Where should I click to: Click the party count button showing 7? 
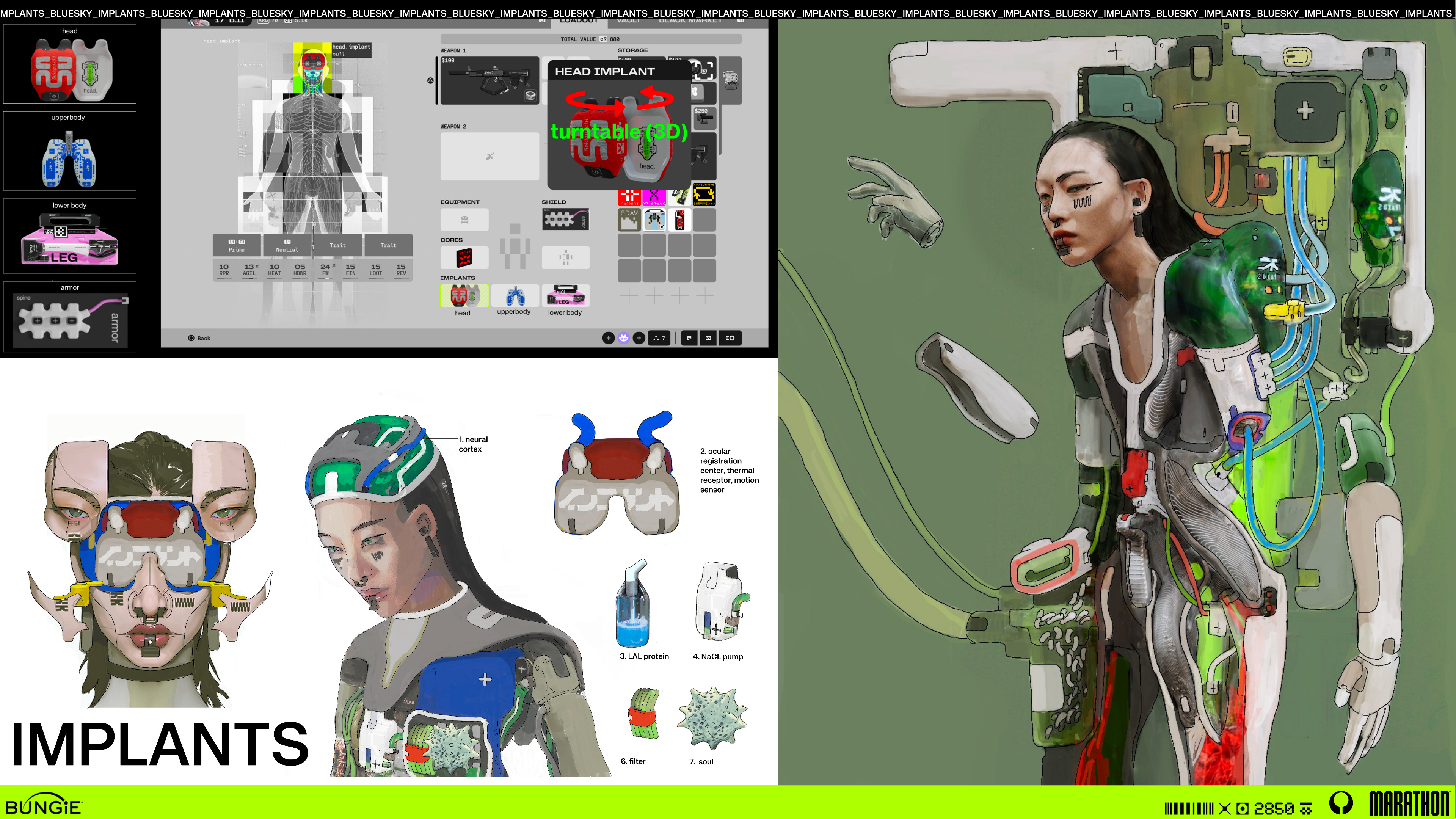click(x=659, y=338)
